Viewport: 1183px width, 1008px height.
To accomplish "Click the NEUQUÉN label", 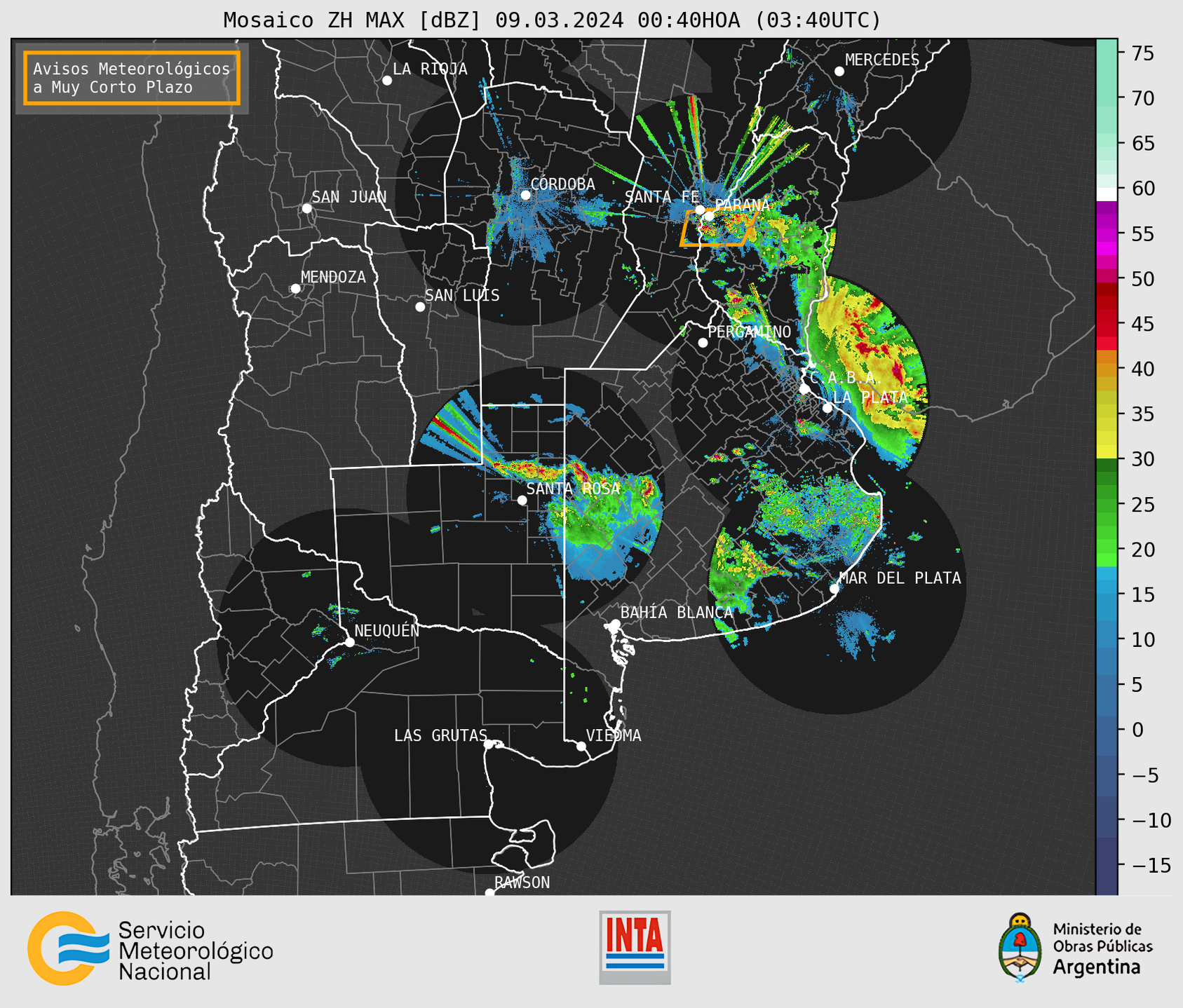I will tap(387, 630).
